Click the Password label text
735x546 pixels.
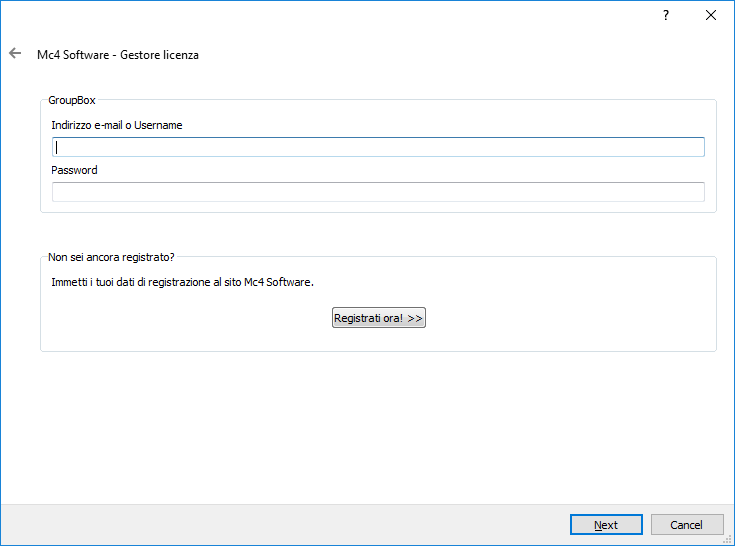click(x=75, y=170)
